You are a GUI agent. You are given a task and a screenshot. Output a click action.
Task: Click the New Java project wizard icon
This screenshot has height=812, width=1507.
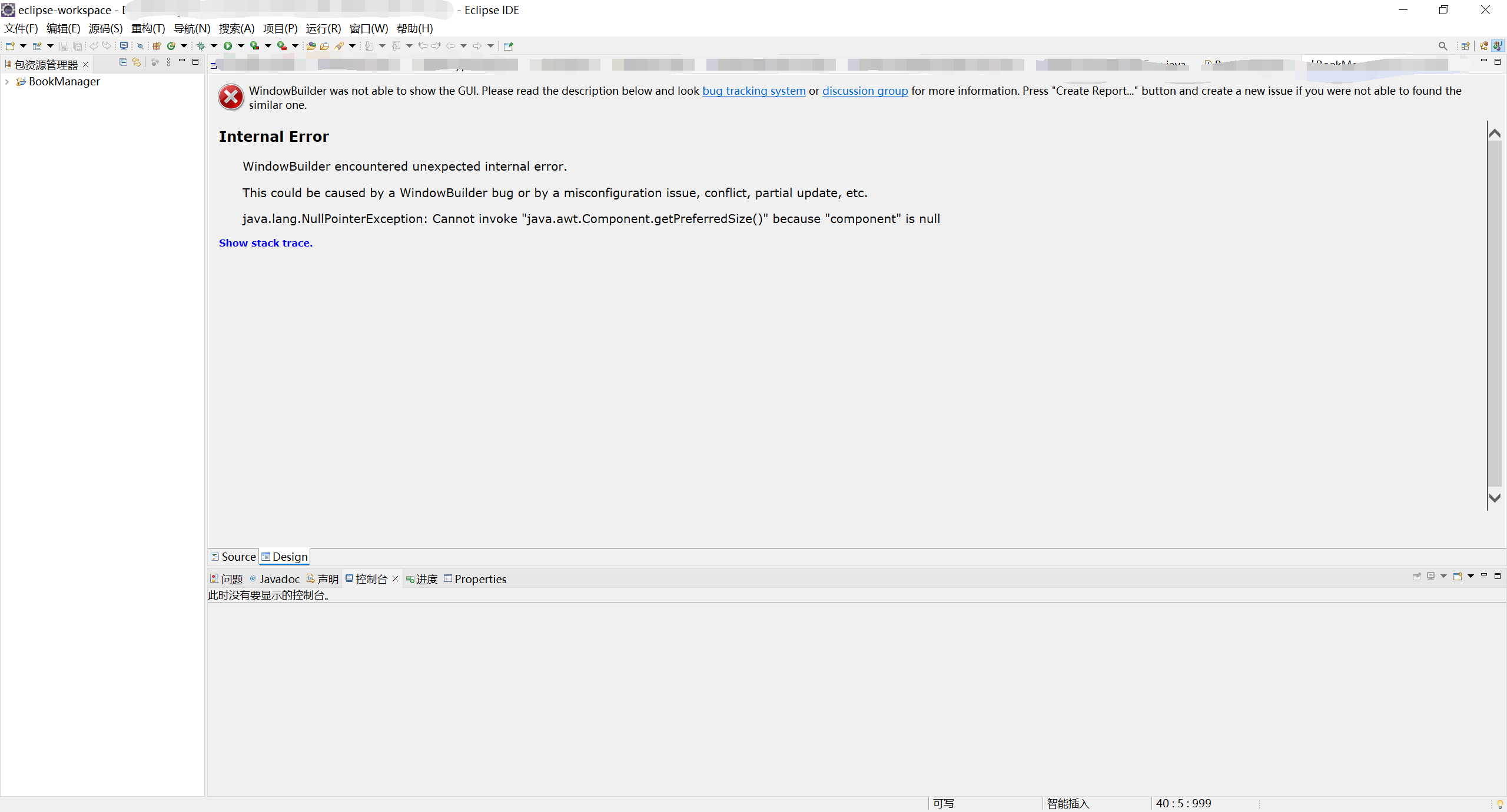click(37, 46)
